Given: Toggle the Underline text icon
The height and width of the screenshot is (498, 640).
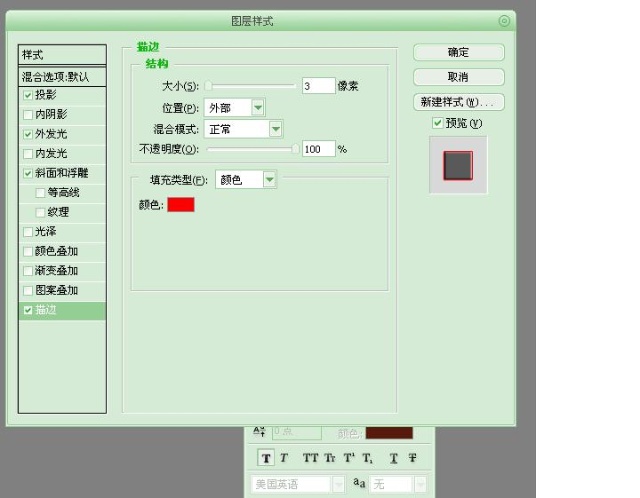Looking at the screenshot, I should [394, 458].
